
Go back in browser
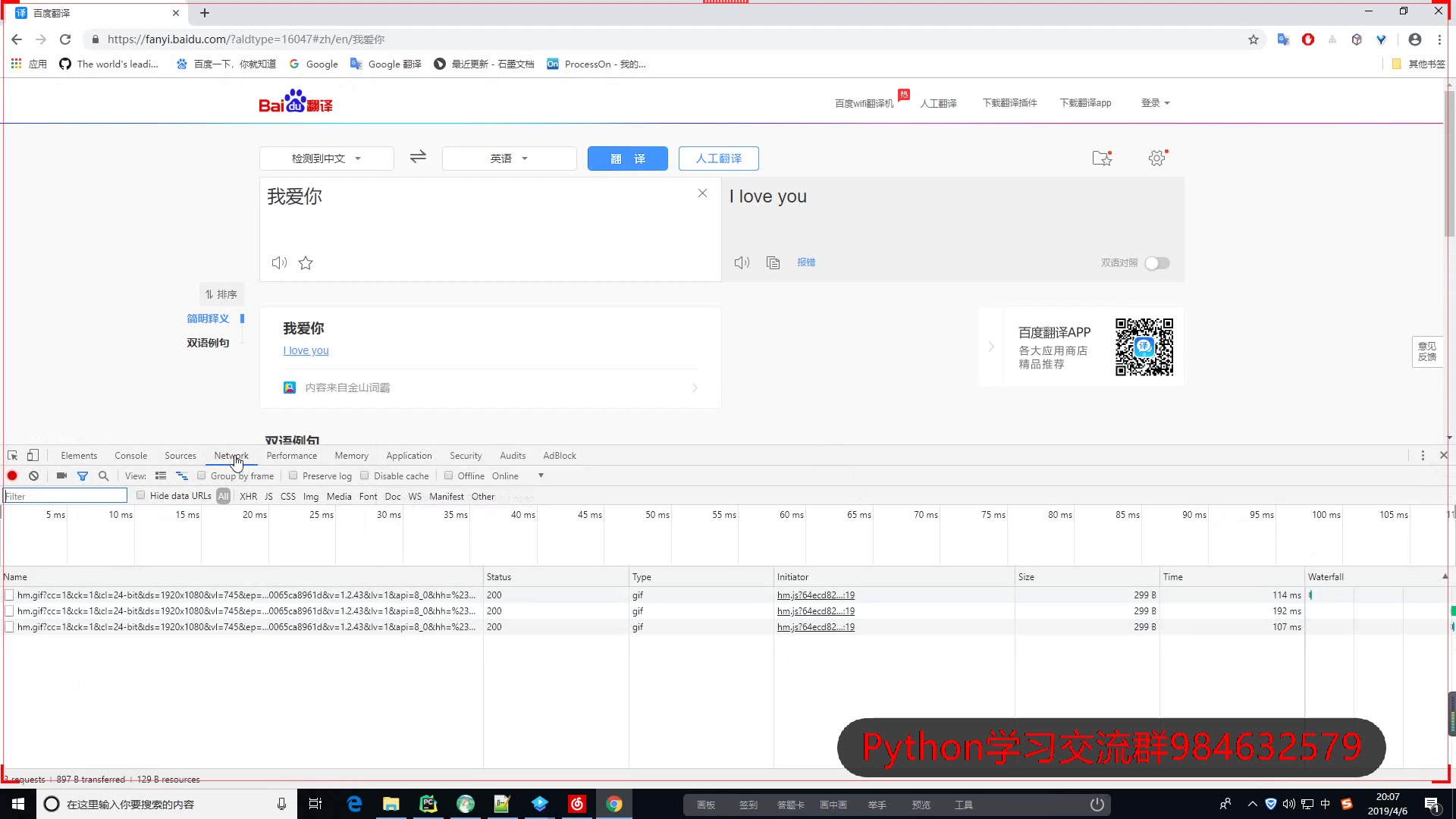pyautogui.click(x=17, y=39)
